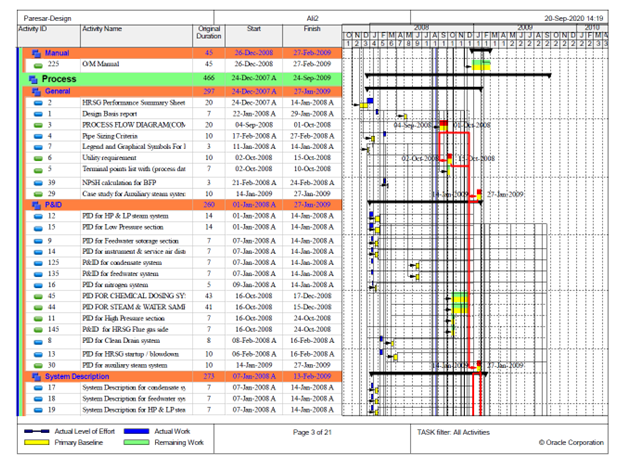Click the Primary Baseline yellow legend swatch
Viewport: 624px width, 463px height.
click(x=37, y=442)
